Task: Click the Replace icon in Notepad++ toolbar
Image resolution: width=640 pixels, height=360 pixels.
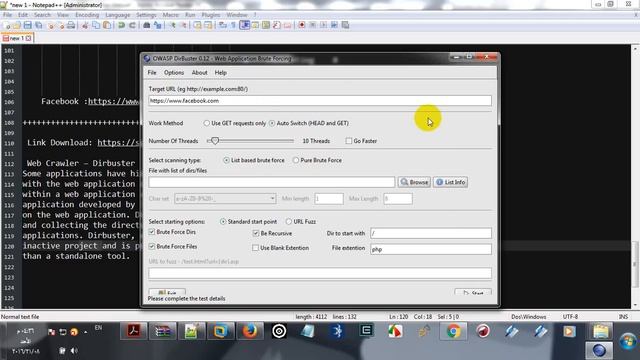Action: pos(158,25)
